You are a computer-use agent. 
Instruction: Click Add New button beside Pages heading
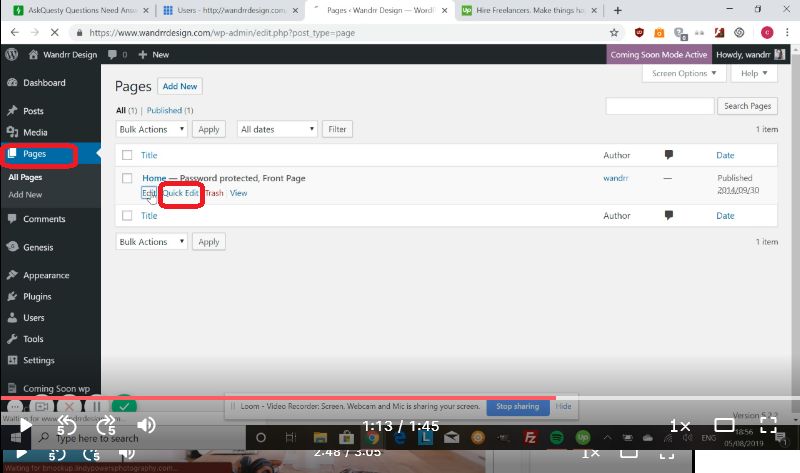[180, 86]
